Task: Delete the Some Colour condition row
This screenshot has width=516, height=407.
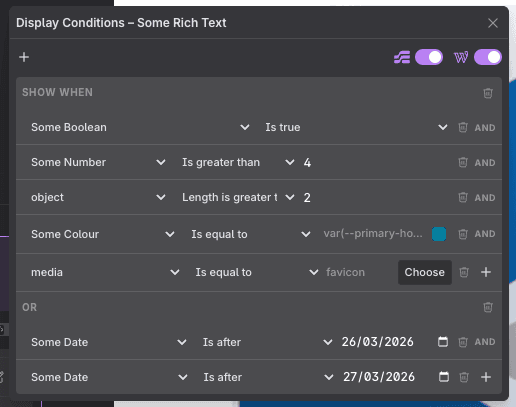Action: tap(463, 234)
